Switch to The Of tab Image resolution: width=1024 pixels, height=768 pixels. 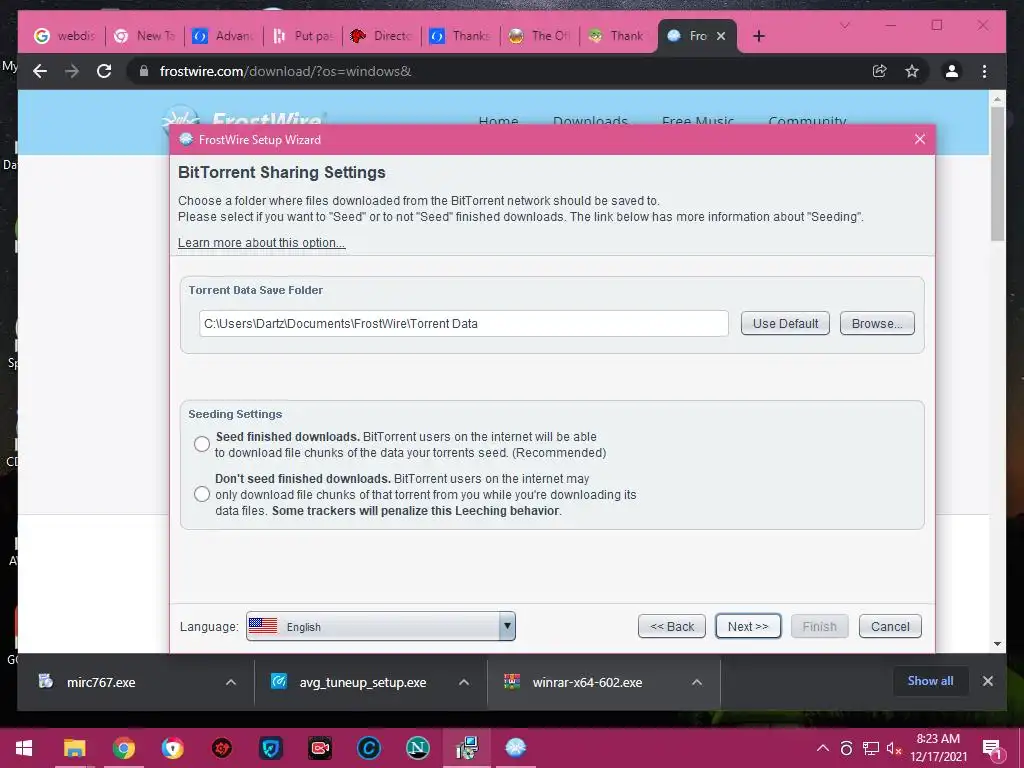540,36
